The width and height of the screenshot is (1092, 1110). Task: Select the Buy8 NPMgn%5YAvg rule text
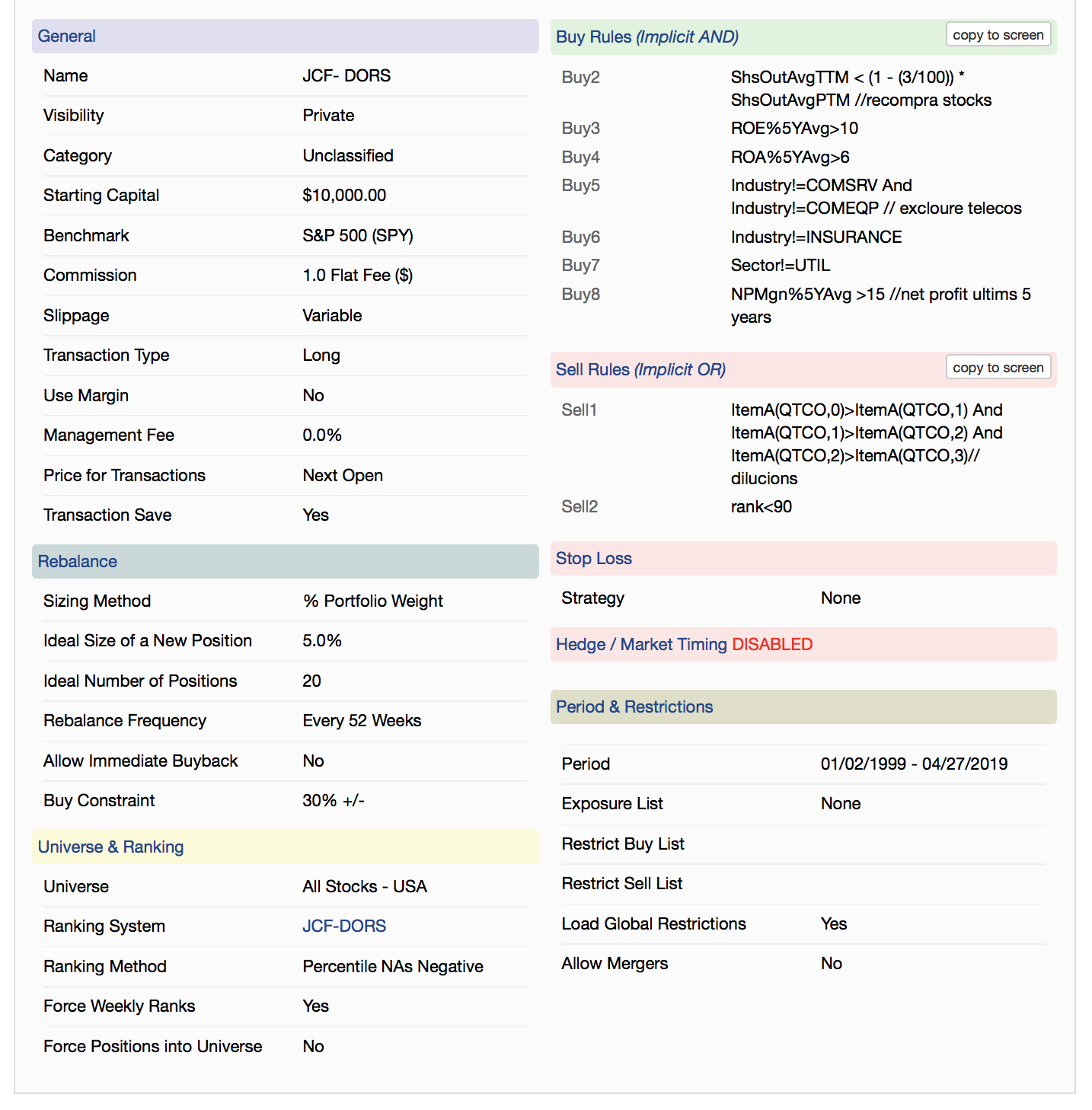tap(880, 305)
